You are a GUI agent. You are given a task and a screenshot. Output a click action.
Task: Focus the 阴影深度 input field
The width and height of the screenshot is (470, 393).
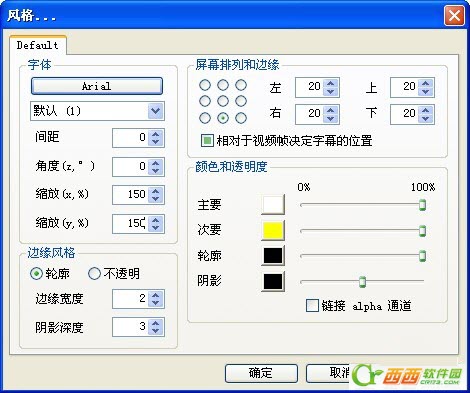tap(131, 327)
